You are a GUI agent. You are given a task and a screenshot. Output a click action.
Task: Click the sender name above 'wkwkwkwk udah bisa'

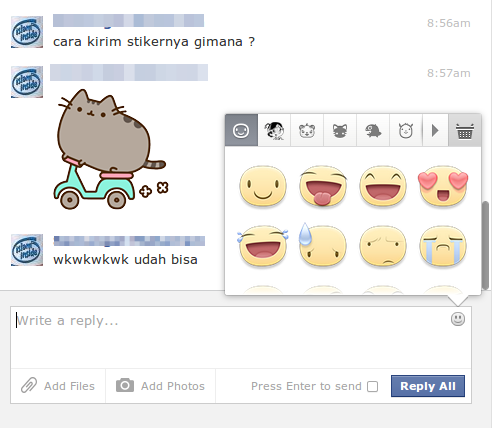(x=129, y=241)
